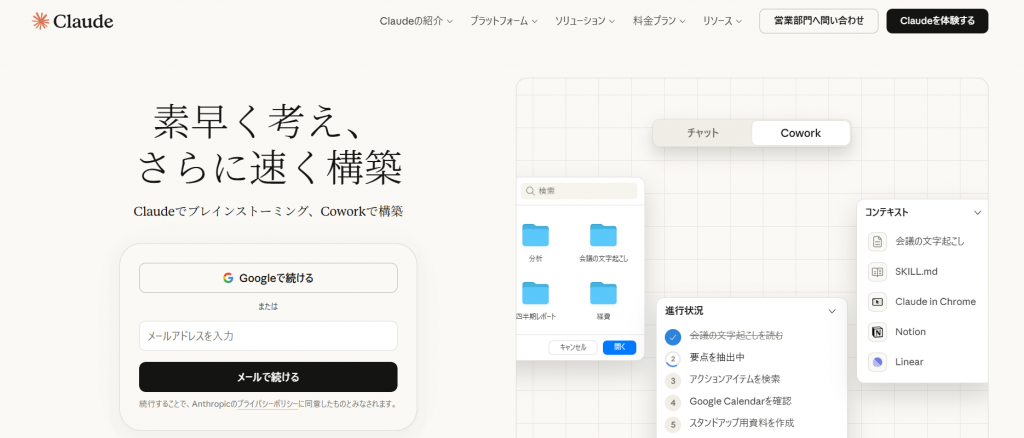Click the メールアドレスを入力 field
Viewport: 1024px width, 438px height.
pyautogui.click(x=268, y=336)
